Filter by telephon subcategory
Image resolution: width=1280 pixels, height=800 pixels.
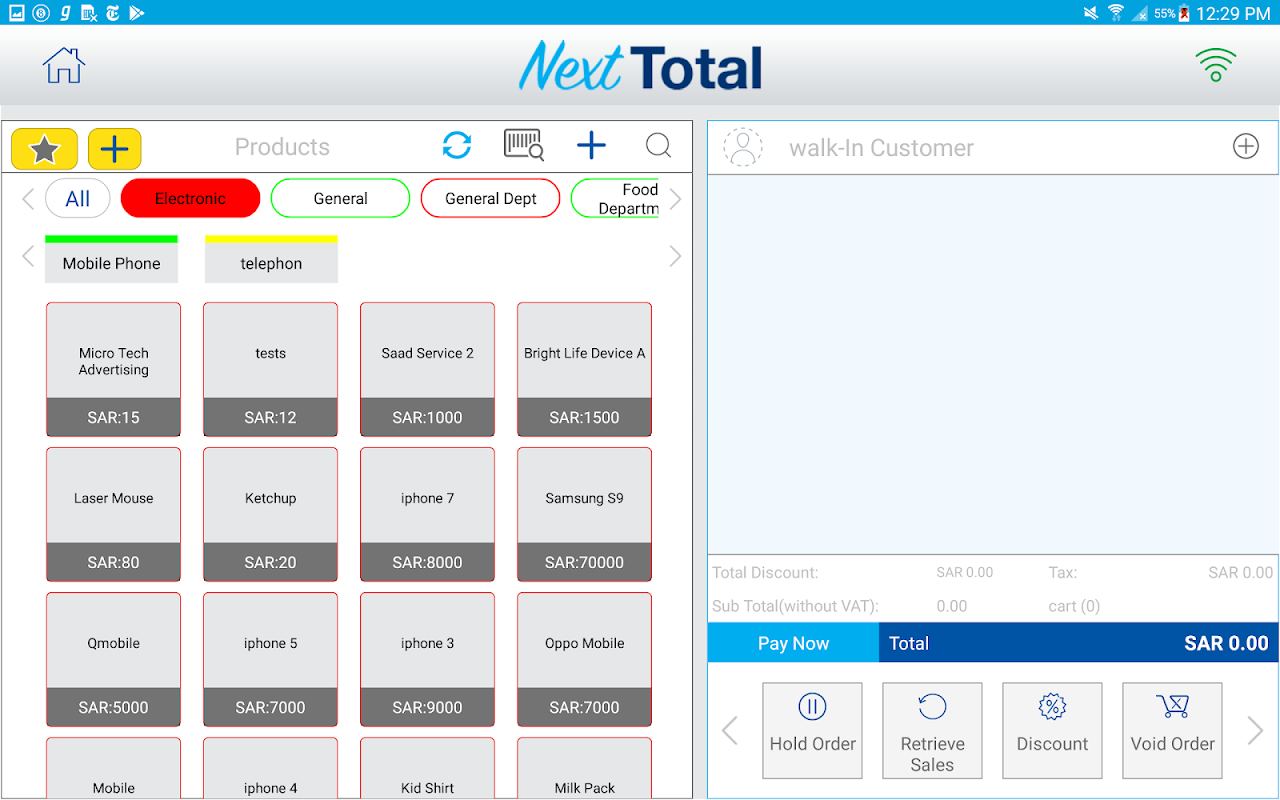point(271,259)
